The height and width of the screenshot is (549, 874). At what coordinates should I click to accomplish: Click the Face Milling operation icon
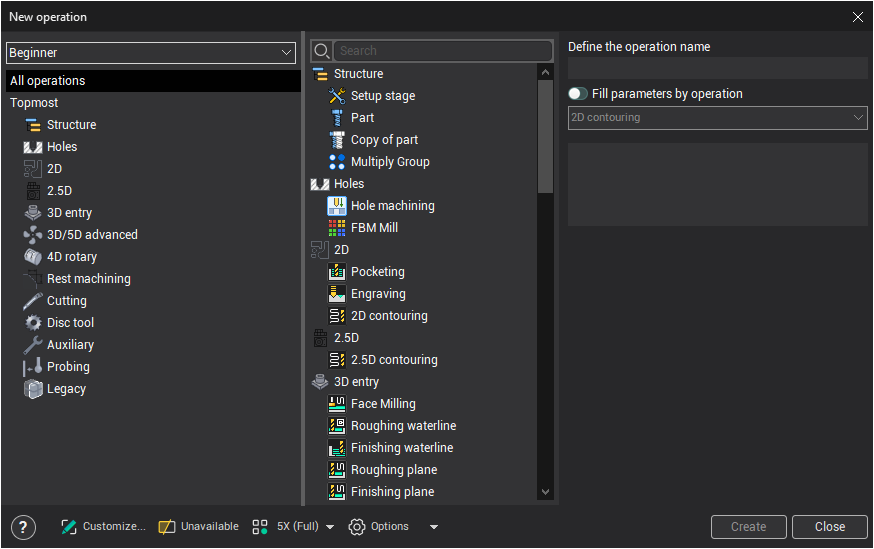pos(337,404)
